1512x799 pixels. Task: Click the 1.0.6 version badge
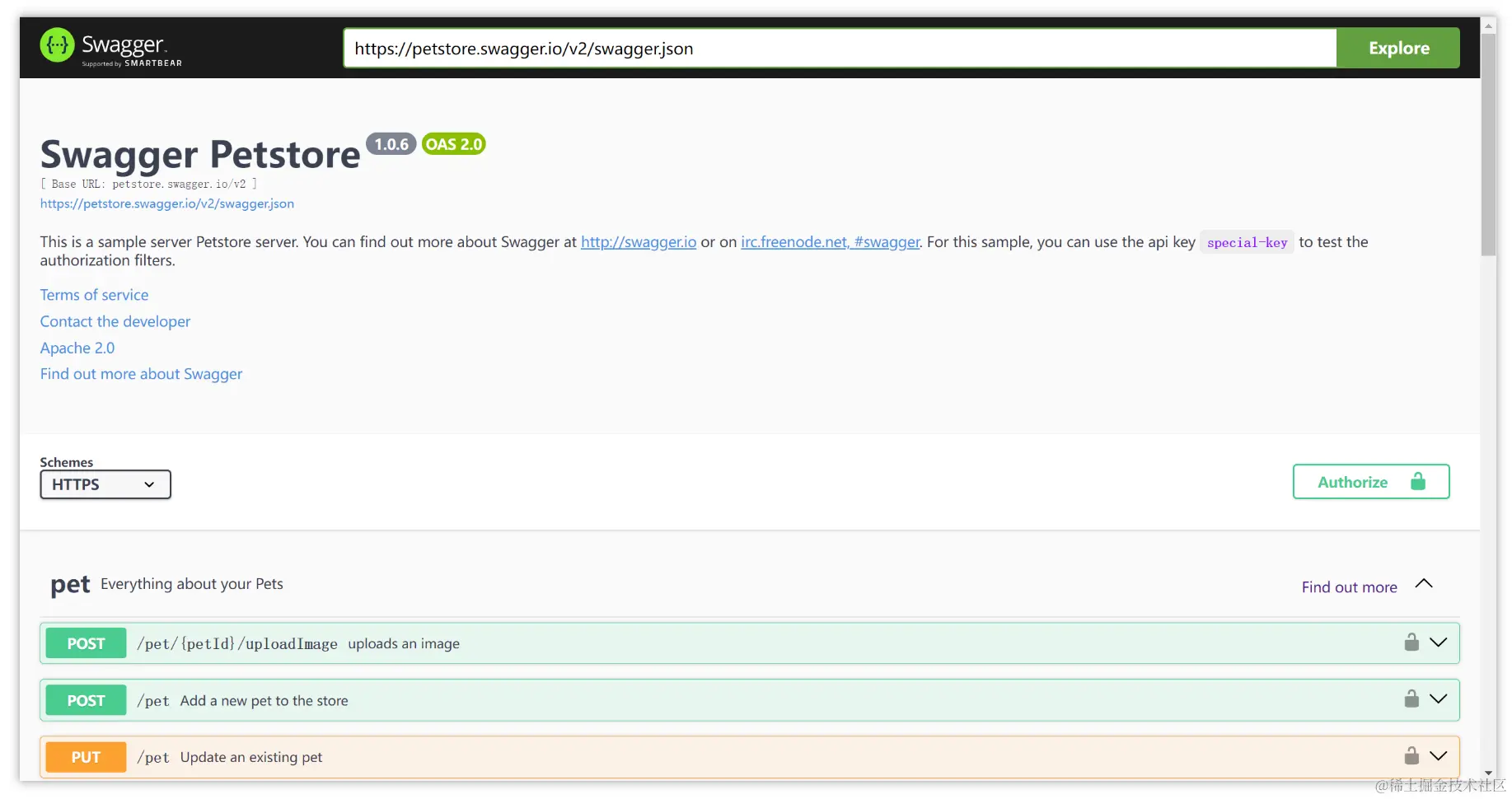point(391,143)
